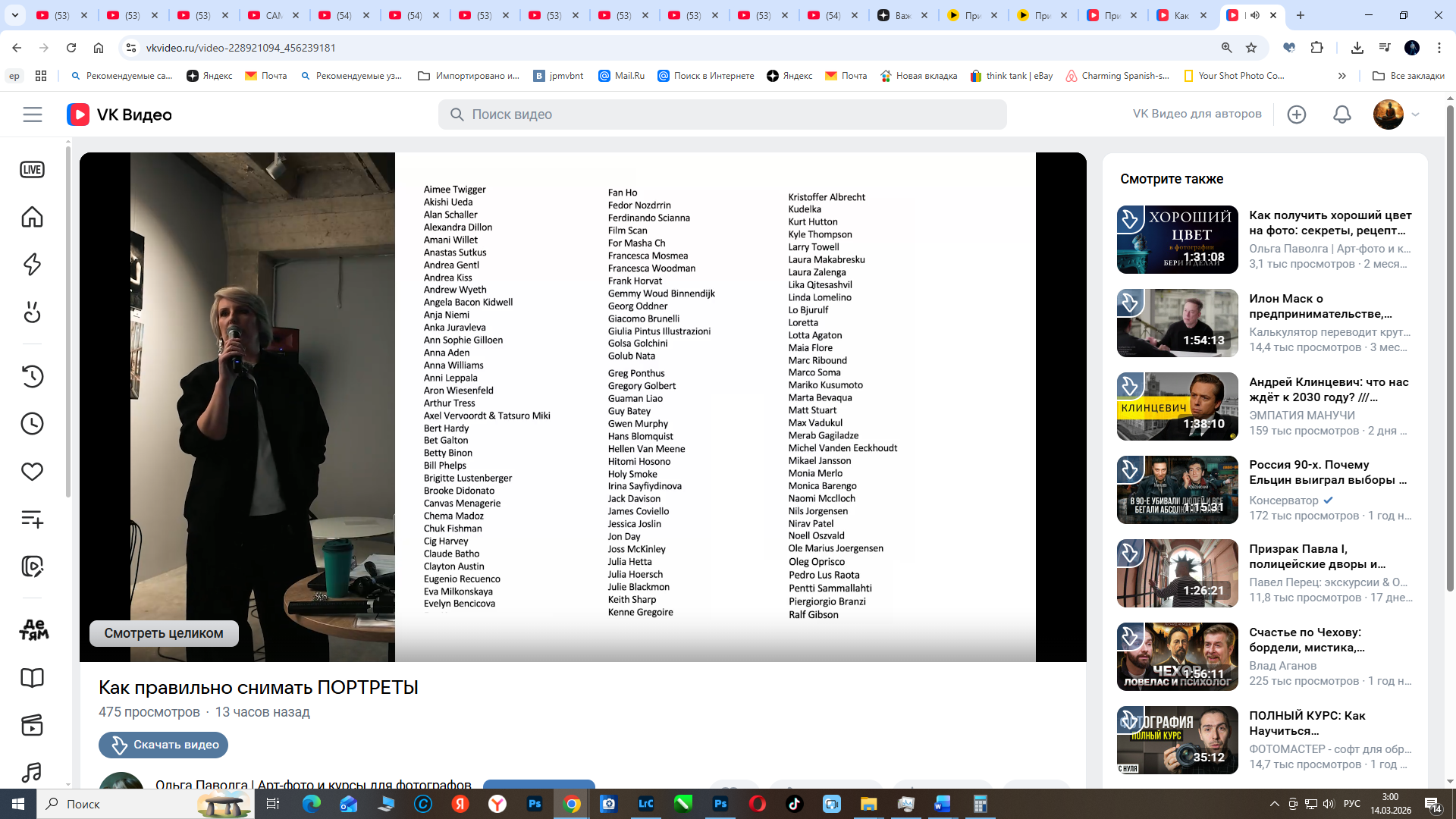This screenshot has width=1456, height=819.
Task: Toggle the hamburger sidebar menu
Action: tap(33, 115)
